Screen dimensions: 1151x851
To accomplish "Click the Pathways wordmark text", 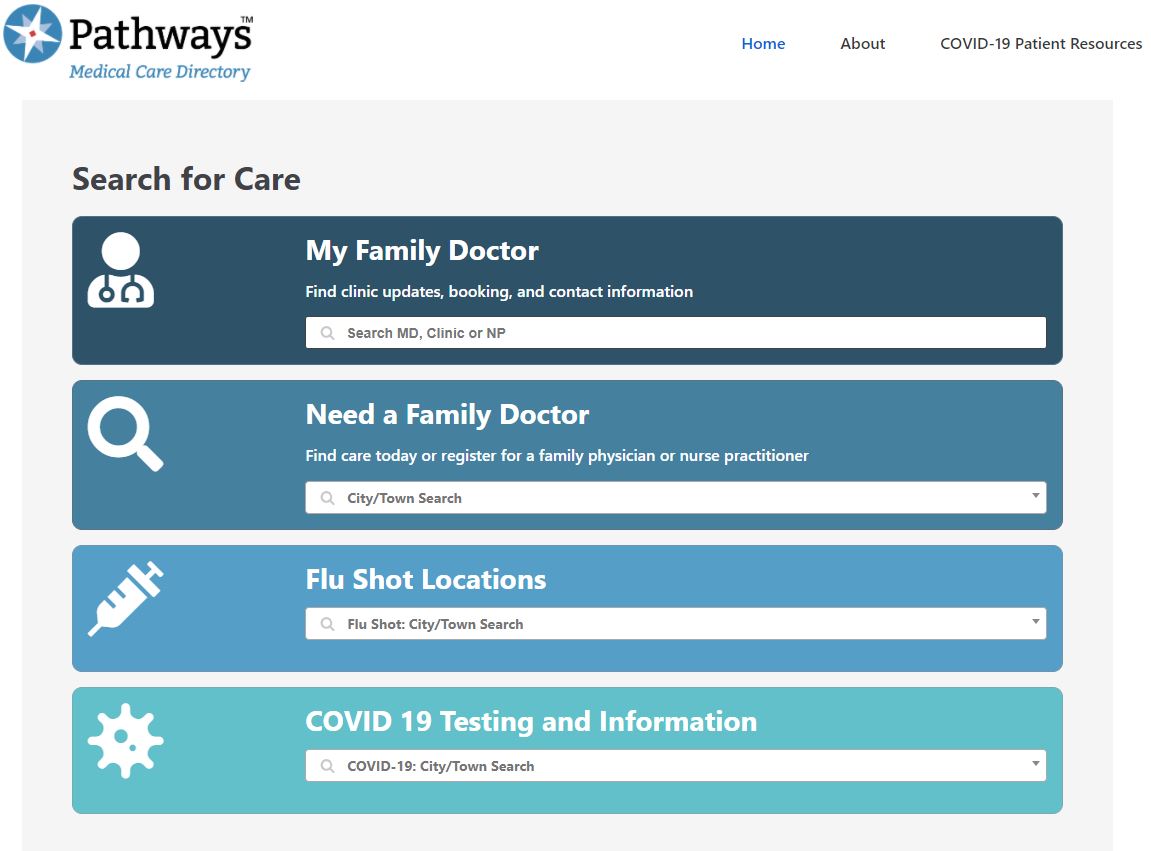I will click(x=161, y=35).
